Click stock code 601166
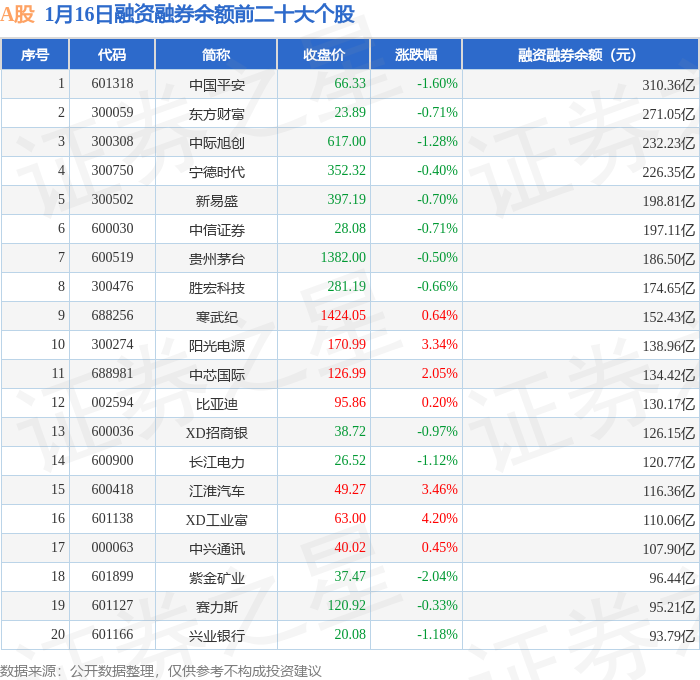 pyautogui.click(x=112, y=635)
